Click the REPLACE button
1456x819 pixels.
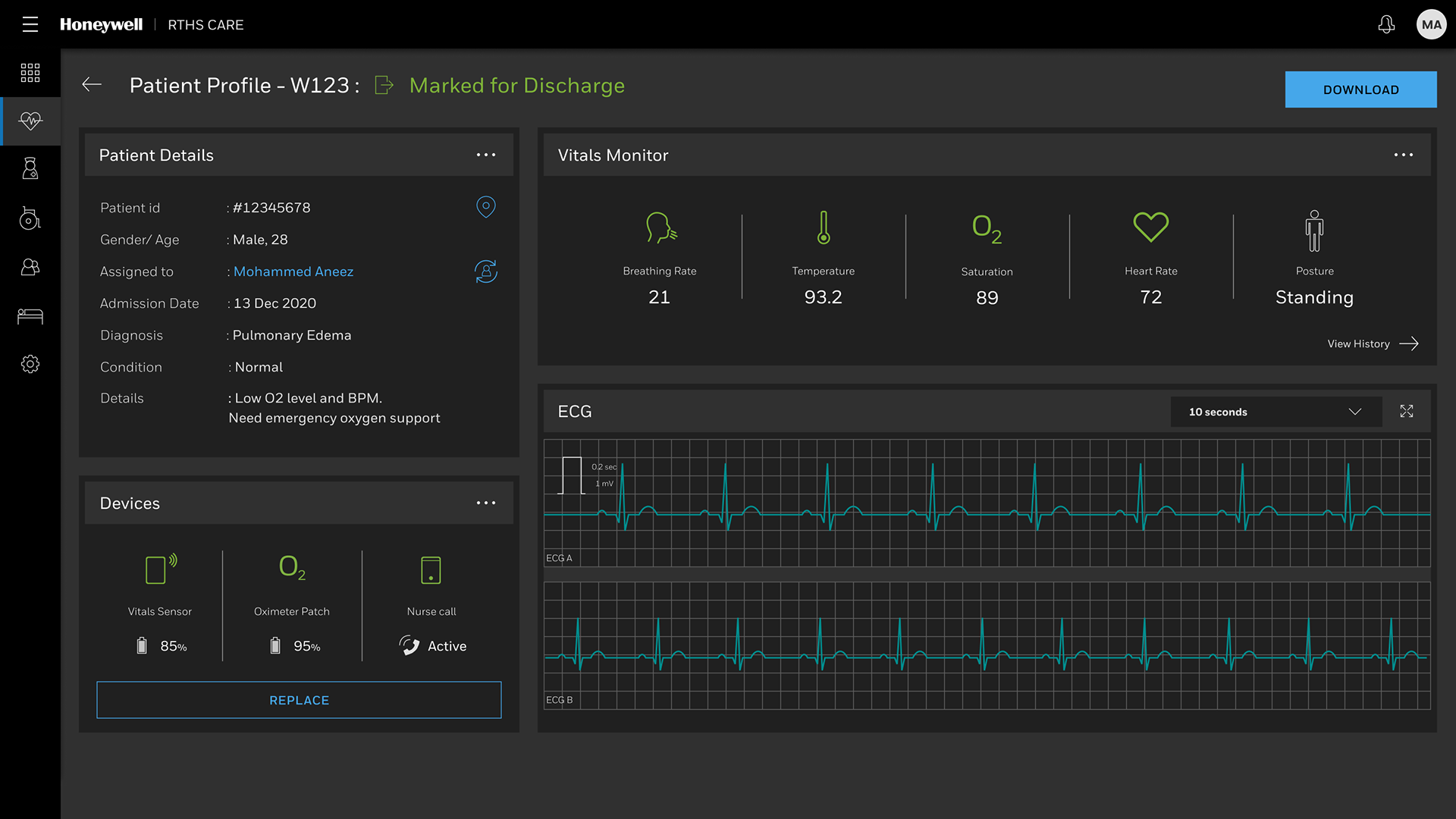[299, 700]
